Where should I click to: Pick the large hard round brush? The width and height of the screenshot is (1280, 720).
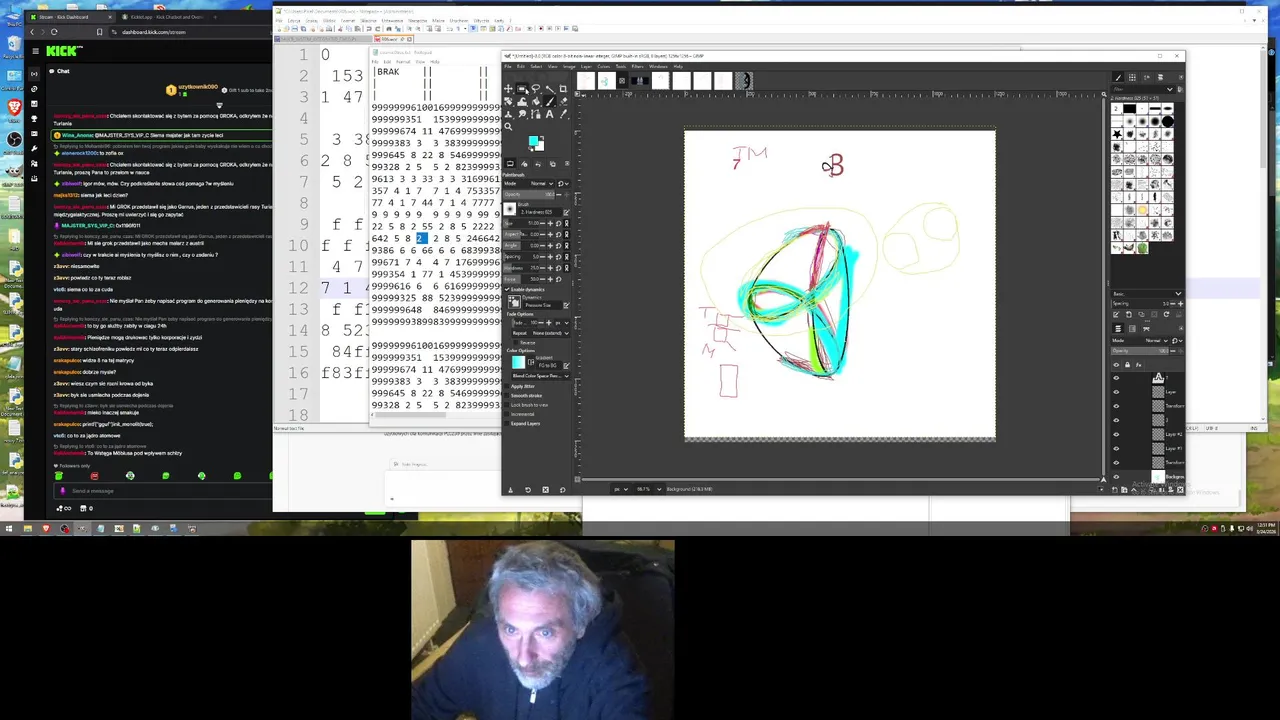point(1168,122)
